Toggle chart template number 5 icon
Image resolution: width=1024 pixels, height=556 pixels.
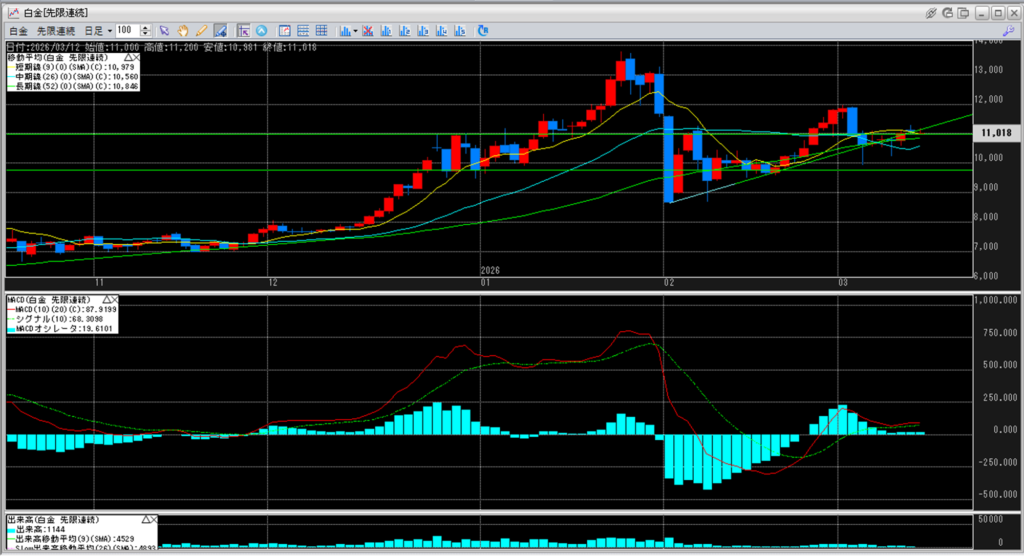(x=459, y=31)
